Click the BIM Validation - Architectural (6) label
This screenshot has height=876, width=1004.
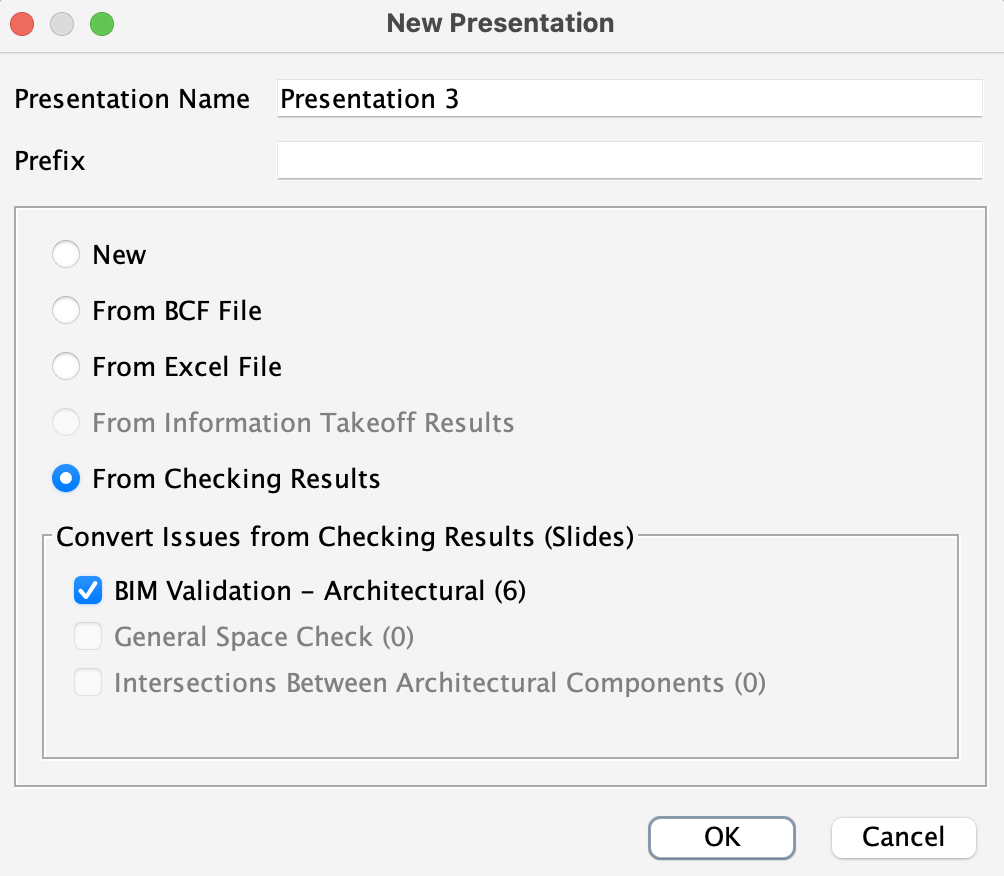click(320, 591)
